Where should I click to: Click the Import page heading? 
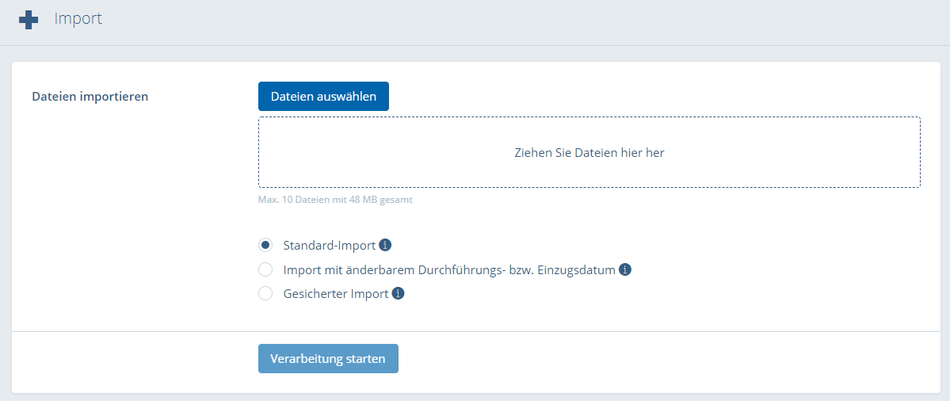coord(78,19)
